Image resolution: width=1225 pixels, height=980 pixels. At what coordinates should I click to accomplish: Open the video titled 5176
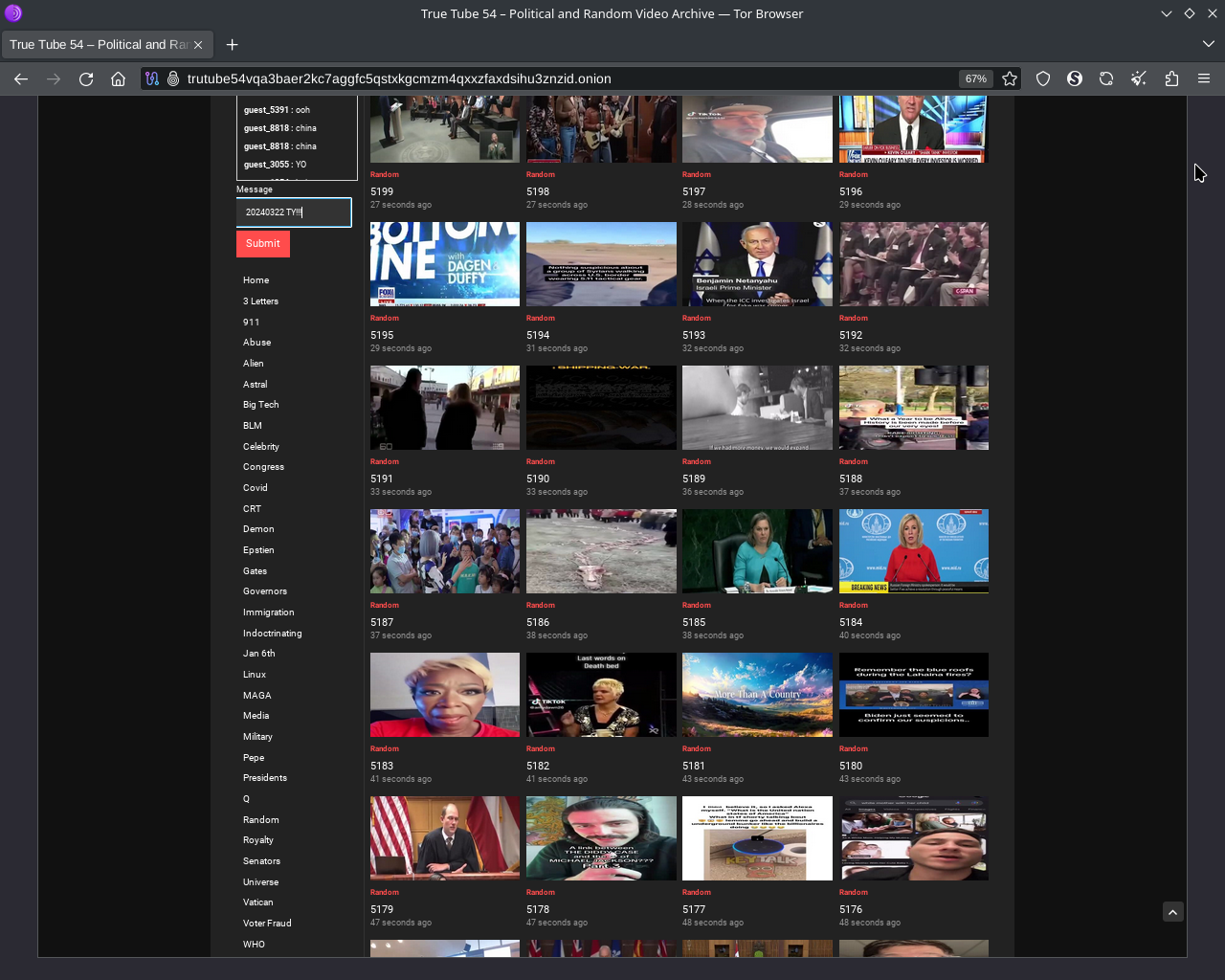pos(851,909)
